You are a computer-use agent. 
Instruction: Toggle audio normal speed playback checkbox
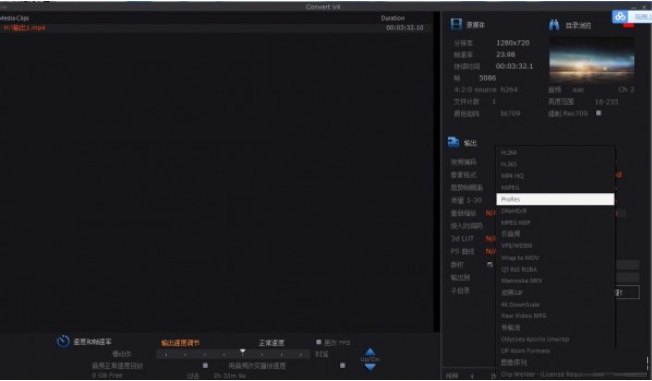point(205,365)
